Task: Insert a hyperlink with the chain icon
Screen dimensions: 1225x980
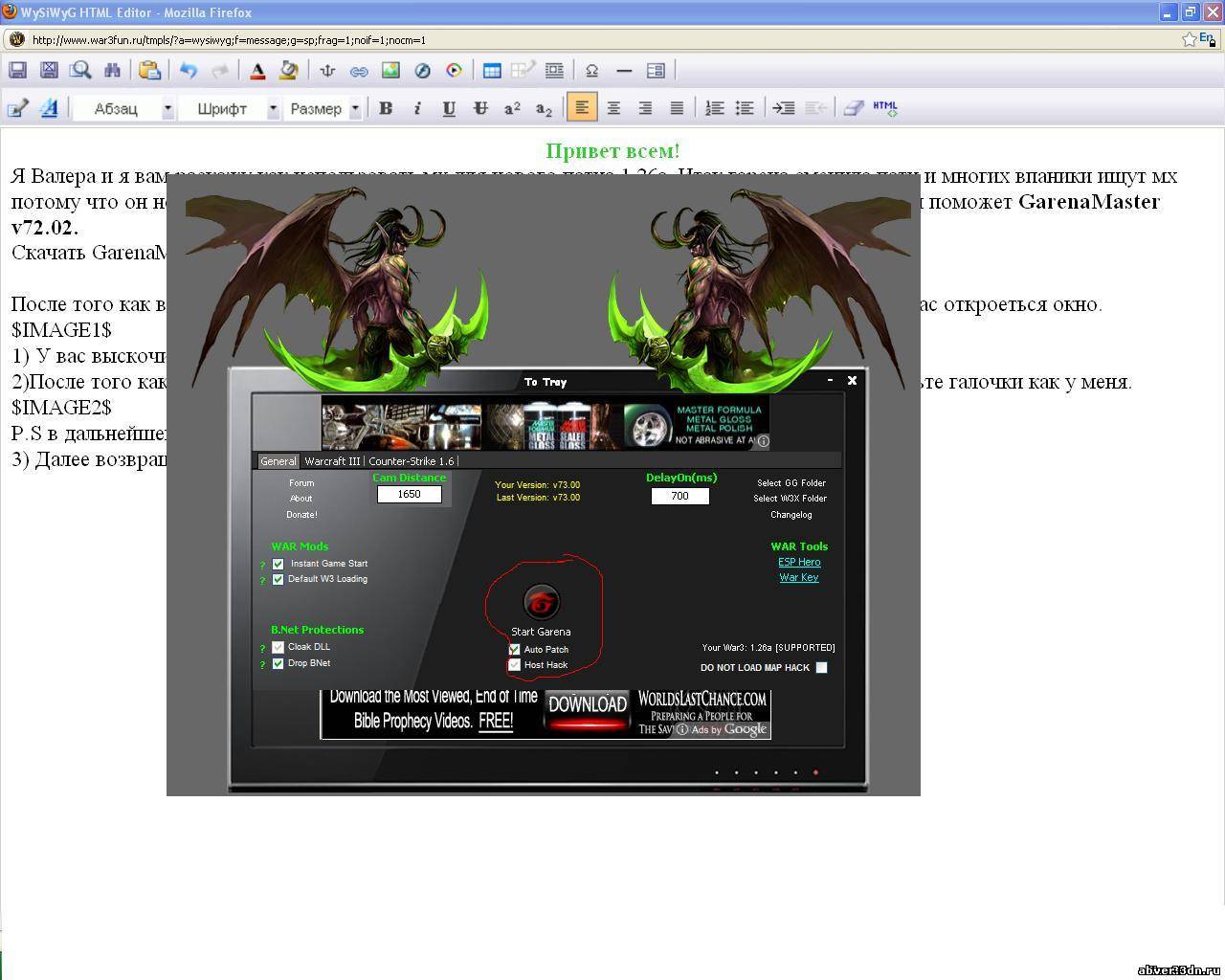Action: 359,70
